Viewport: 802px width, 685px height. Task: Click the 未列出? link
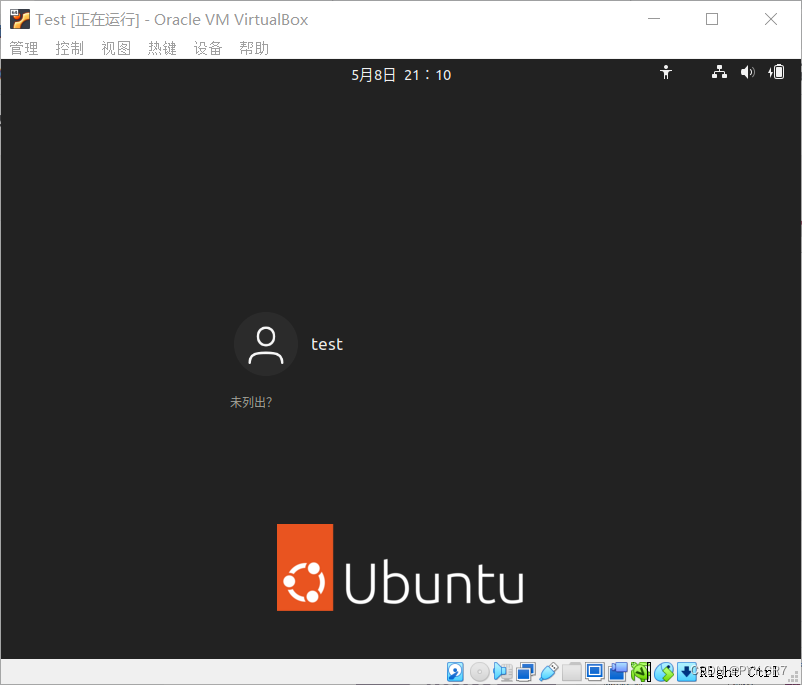251,402
